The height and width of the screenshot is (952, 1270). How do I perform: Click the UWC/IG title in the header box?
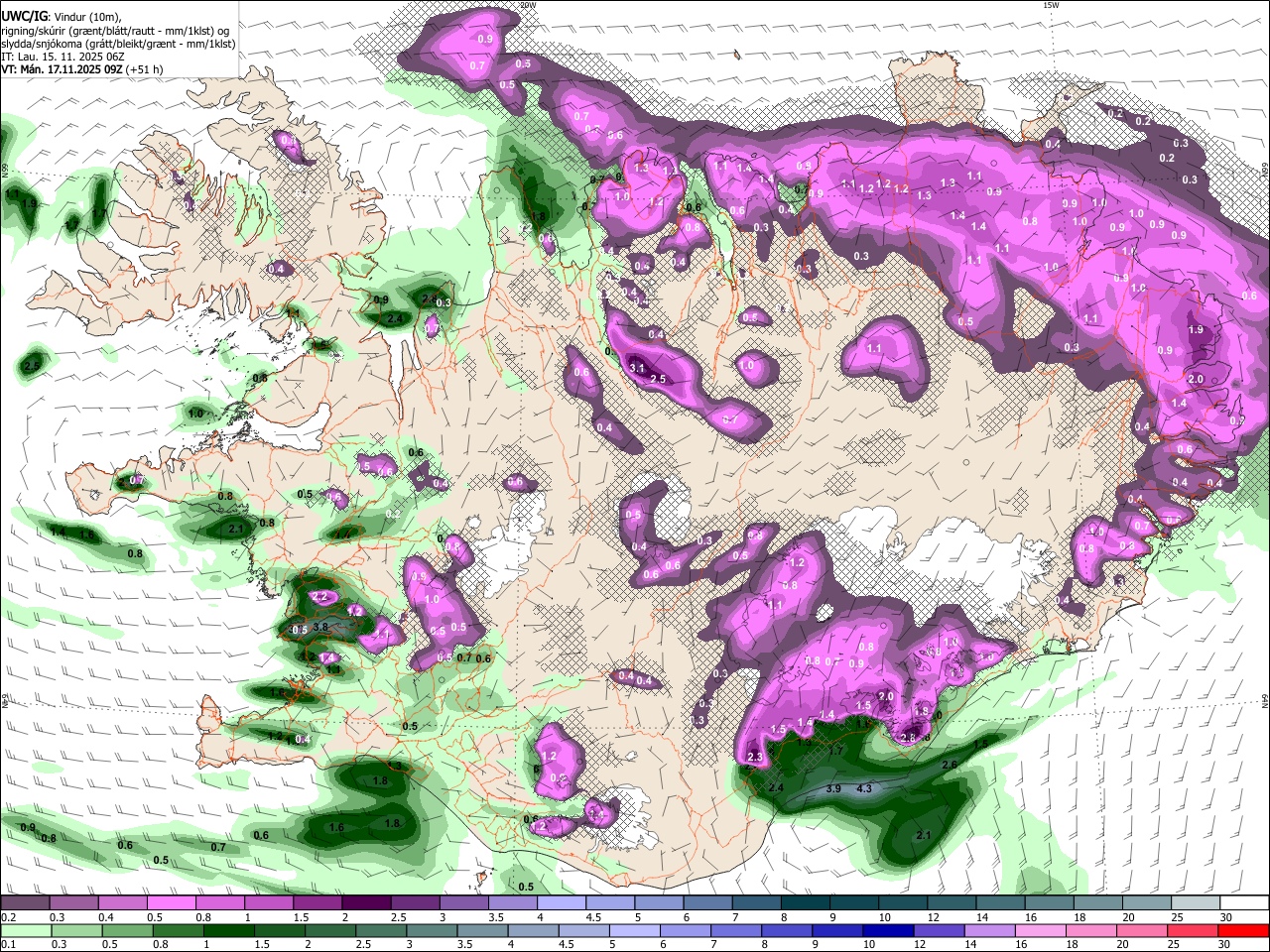tap(24, 16)
